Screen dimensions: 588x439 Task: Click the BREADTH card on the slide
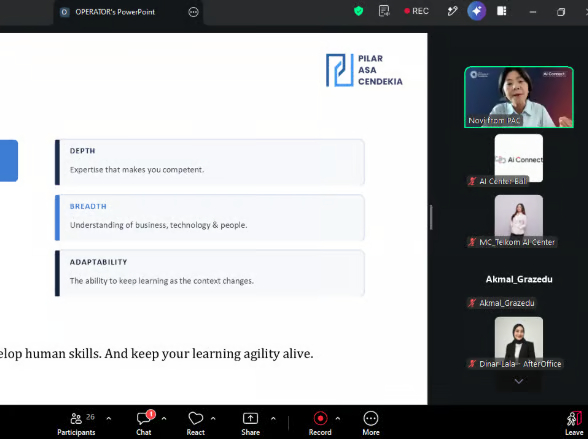[x=210, y=217]
